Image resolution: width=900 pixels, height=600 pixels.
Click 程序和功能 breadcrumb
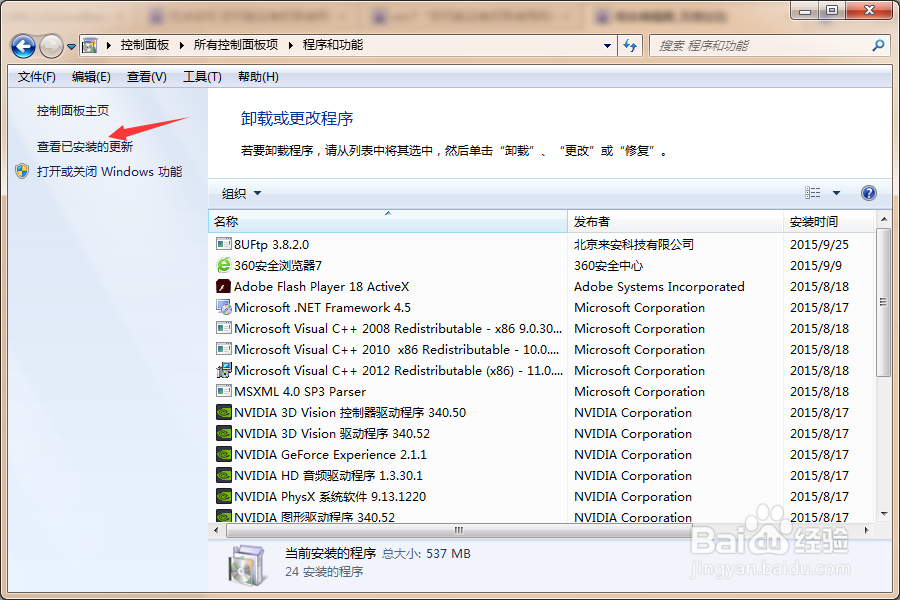333,45
